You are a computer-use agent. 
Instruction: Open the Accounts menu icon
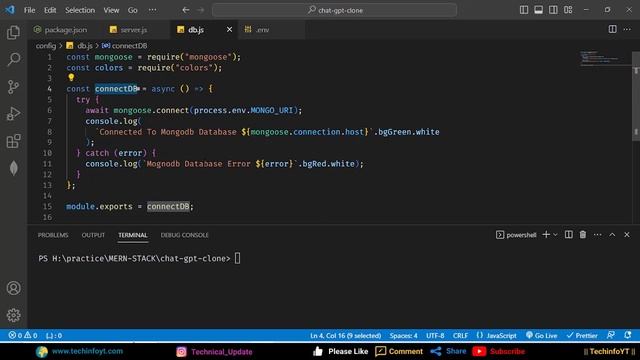[x=13, y=288]
